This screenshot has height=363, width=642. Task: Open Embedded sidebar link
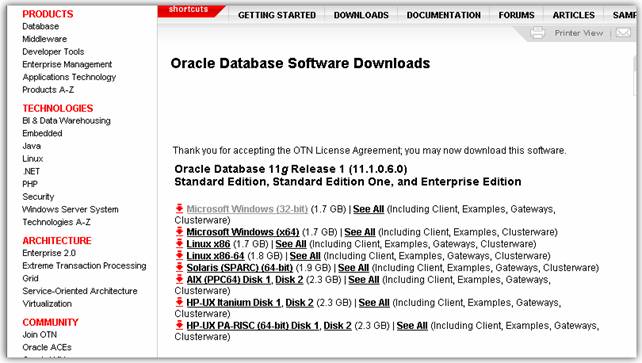coord(42,133)
